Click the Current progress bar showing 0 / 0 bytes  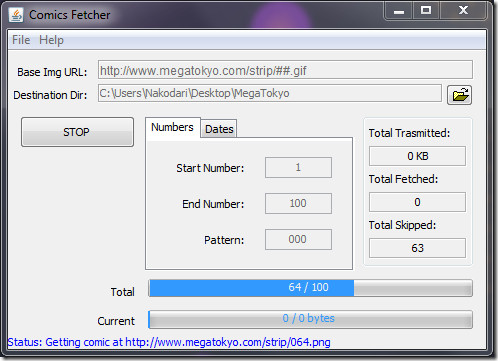[310, 319]
